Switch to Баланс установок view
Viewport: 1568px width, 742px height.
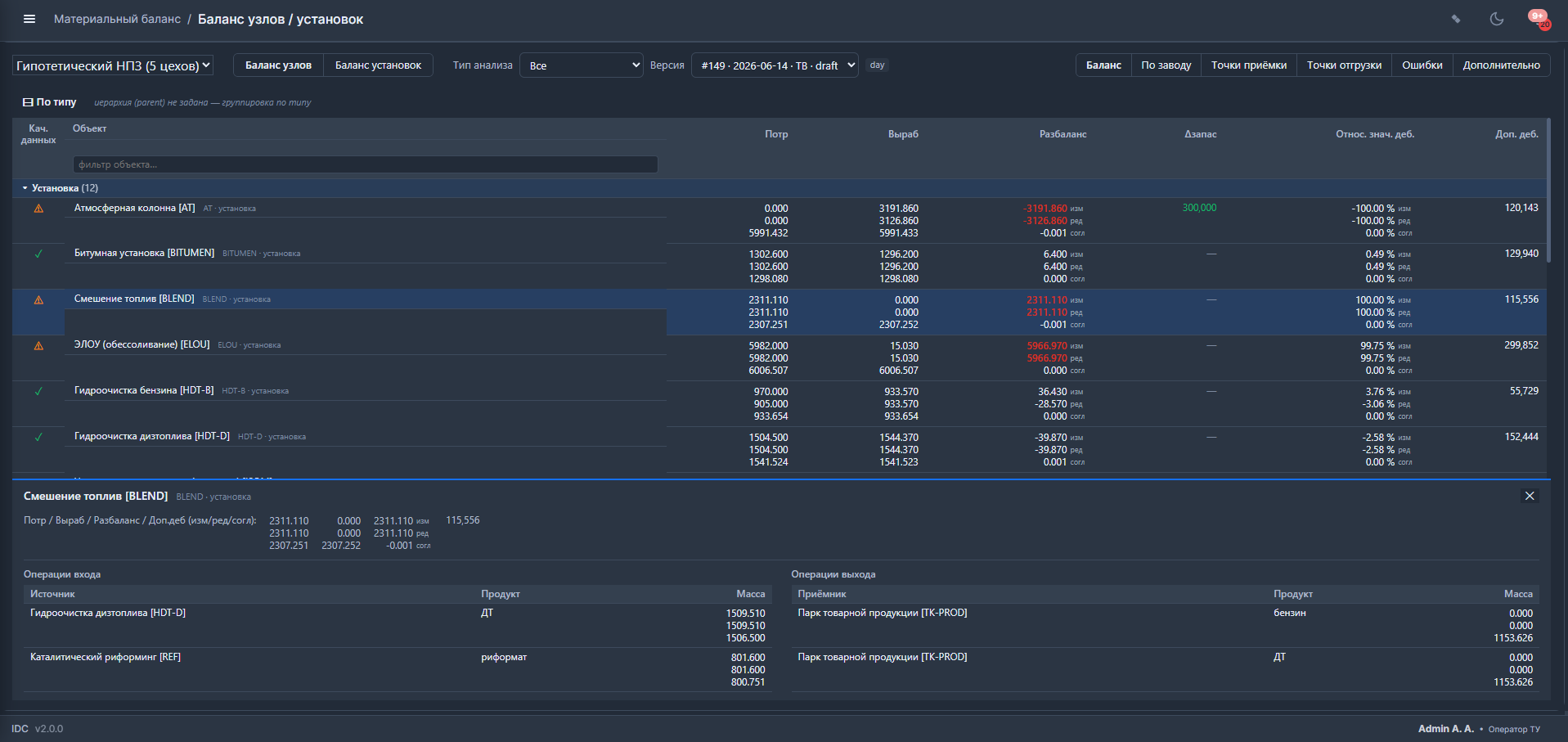pyautogui.click(x=378, y=65)
